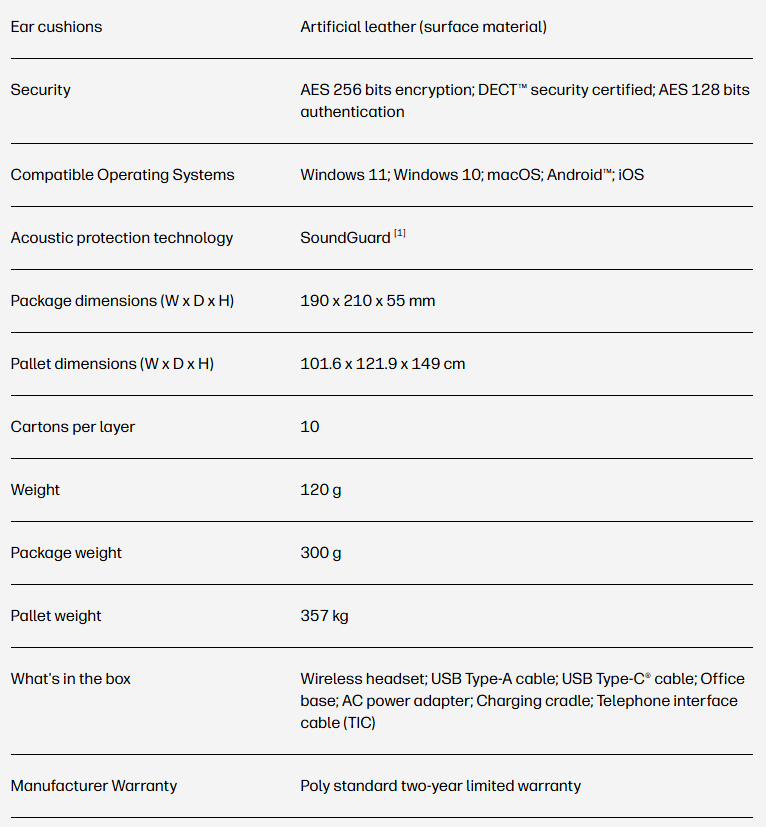Click the 190 x 210 x 55 mm value

pos(367,301)
